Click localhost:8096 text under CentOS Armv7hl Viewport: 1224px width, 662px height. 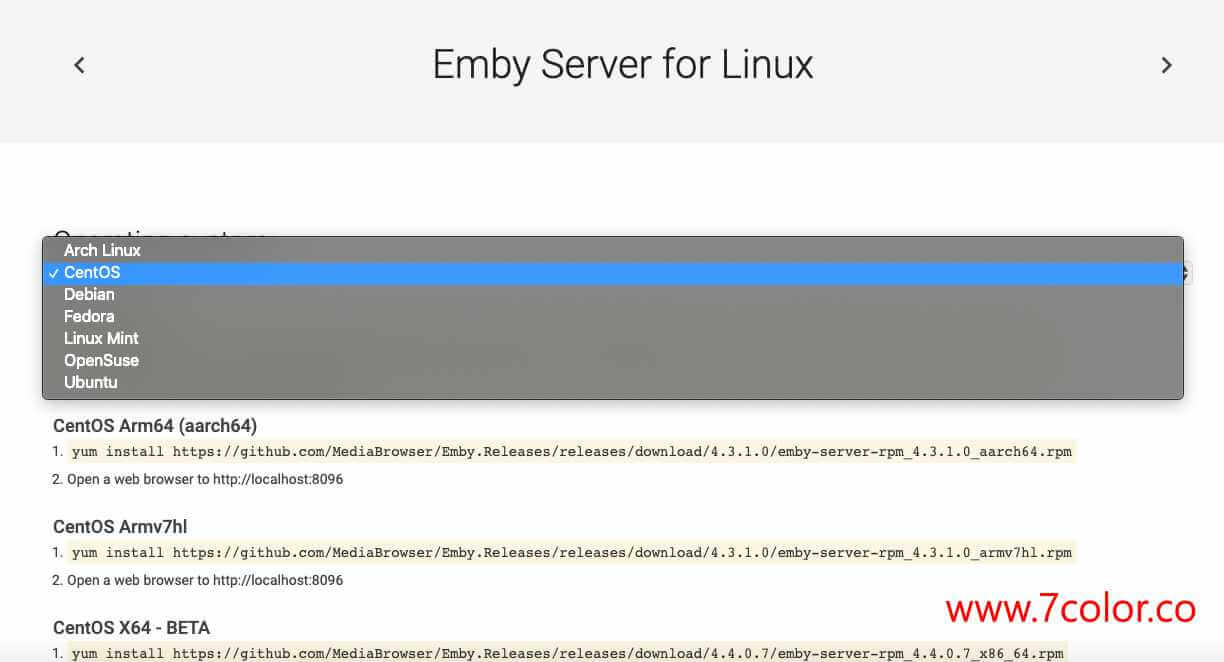[278, 581]
